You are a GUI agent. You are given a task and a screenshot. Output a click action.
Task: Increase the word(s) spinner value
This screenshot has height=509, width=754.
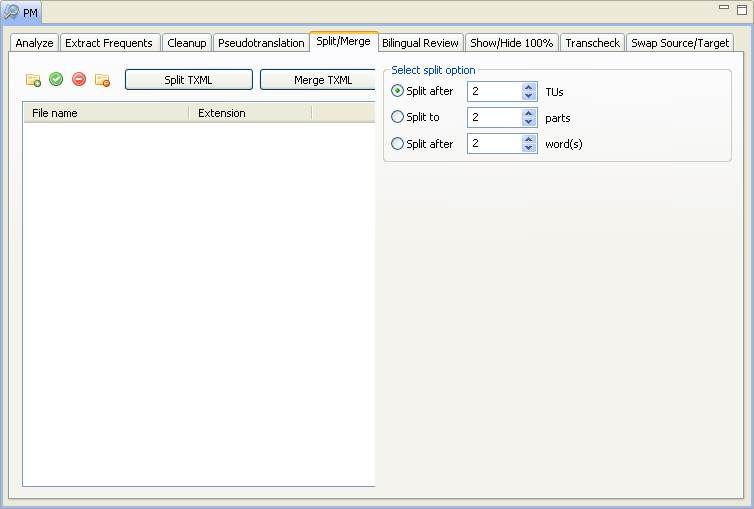(x=529, y=139)
